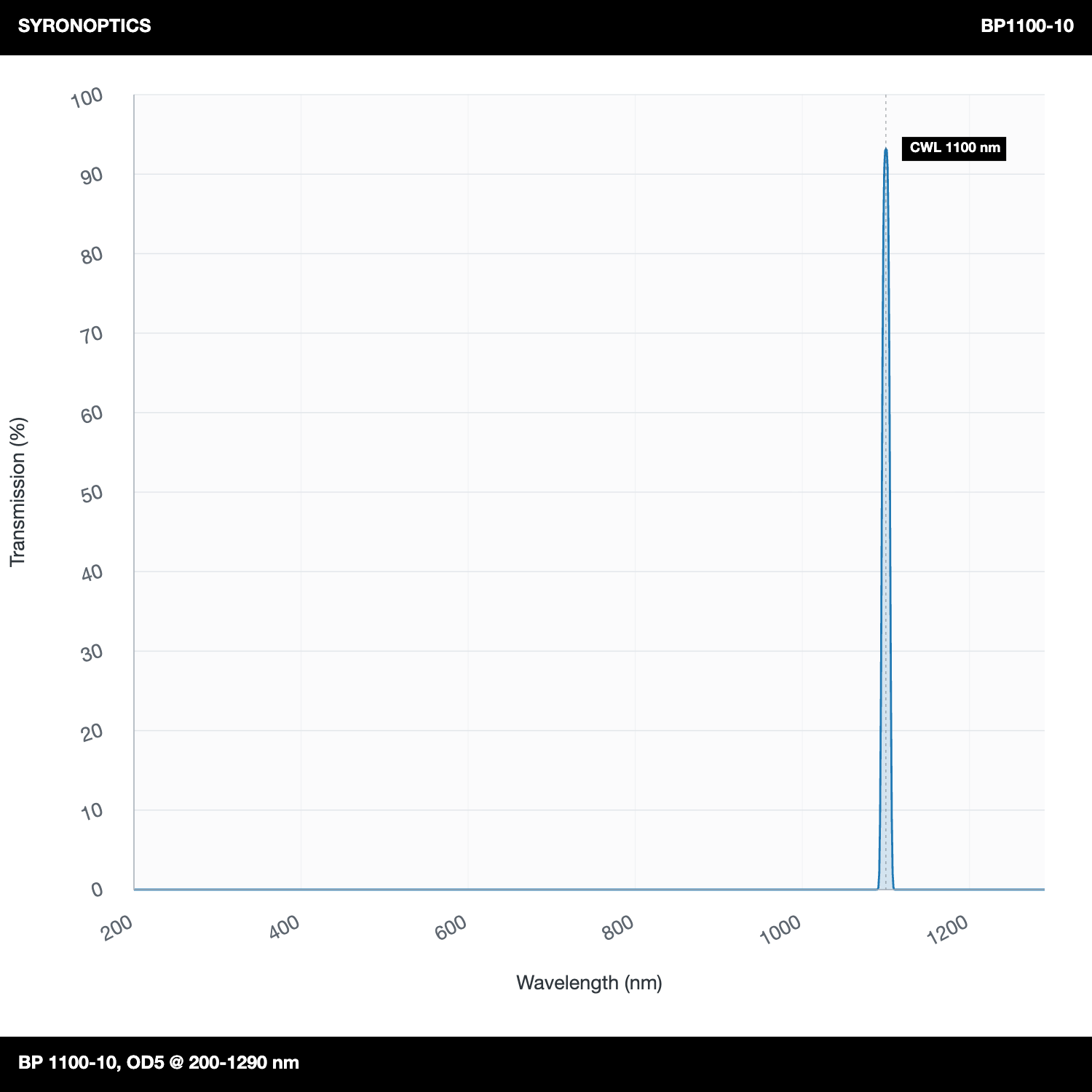Click the 50 transmission tick label

[x=92, y=494]
